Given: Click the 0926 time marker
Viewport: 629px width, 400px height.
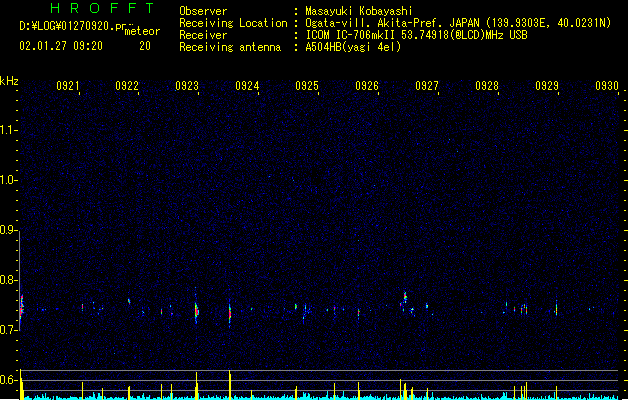Looking at the screenshot, I should pos(367,86).
